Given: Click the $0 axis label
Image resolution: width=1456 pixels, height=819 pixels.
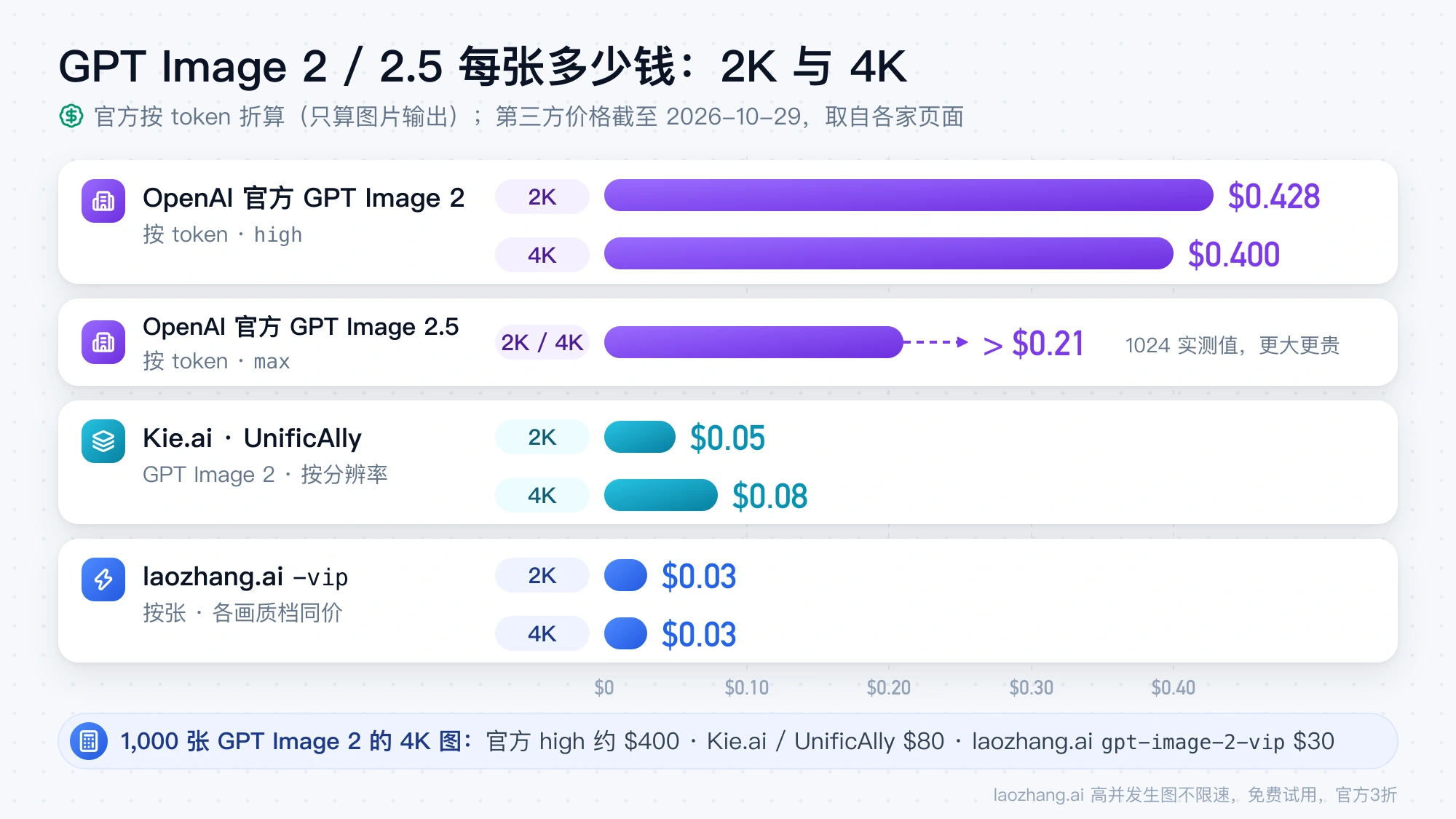Looking at the screenshot, I should point(604,687).
